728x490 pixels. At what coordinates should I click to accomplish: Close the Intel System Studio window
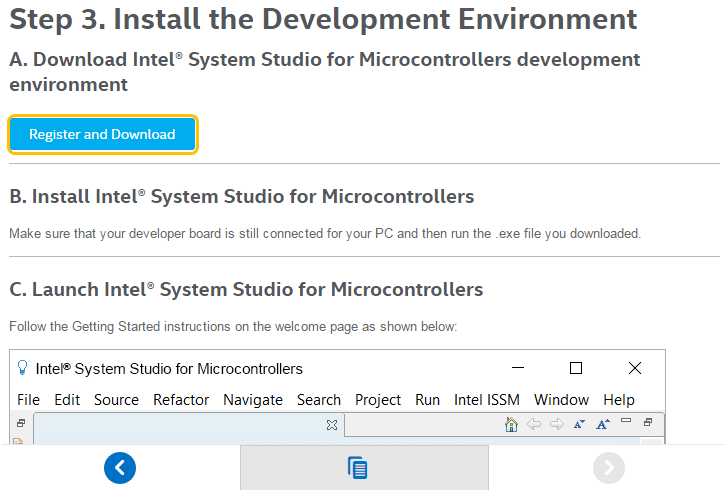pyautogui.click(x=635, y=368)
